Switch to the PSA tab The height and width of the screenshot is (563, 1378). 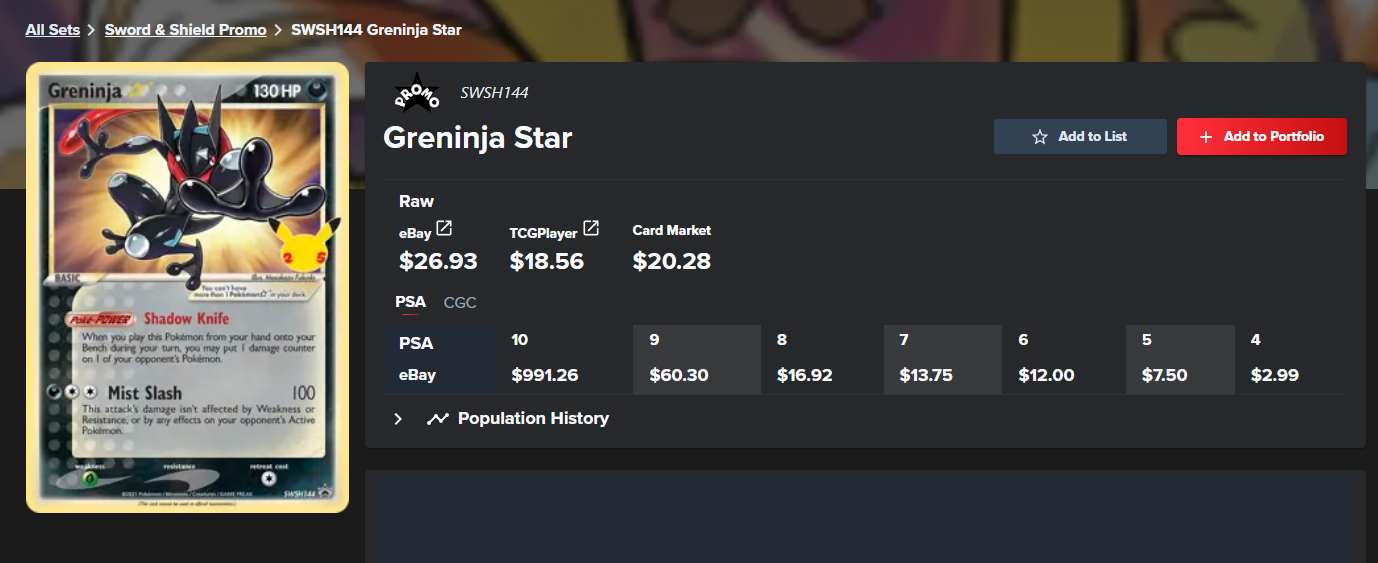(x=410, y=302)
